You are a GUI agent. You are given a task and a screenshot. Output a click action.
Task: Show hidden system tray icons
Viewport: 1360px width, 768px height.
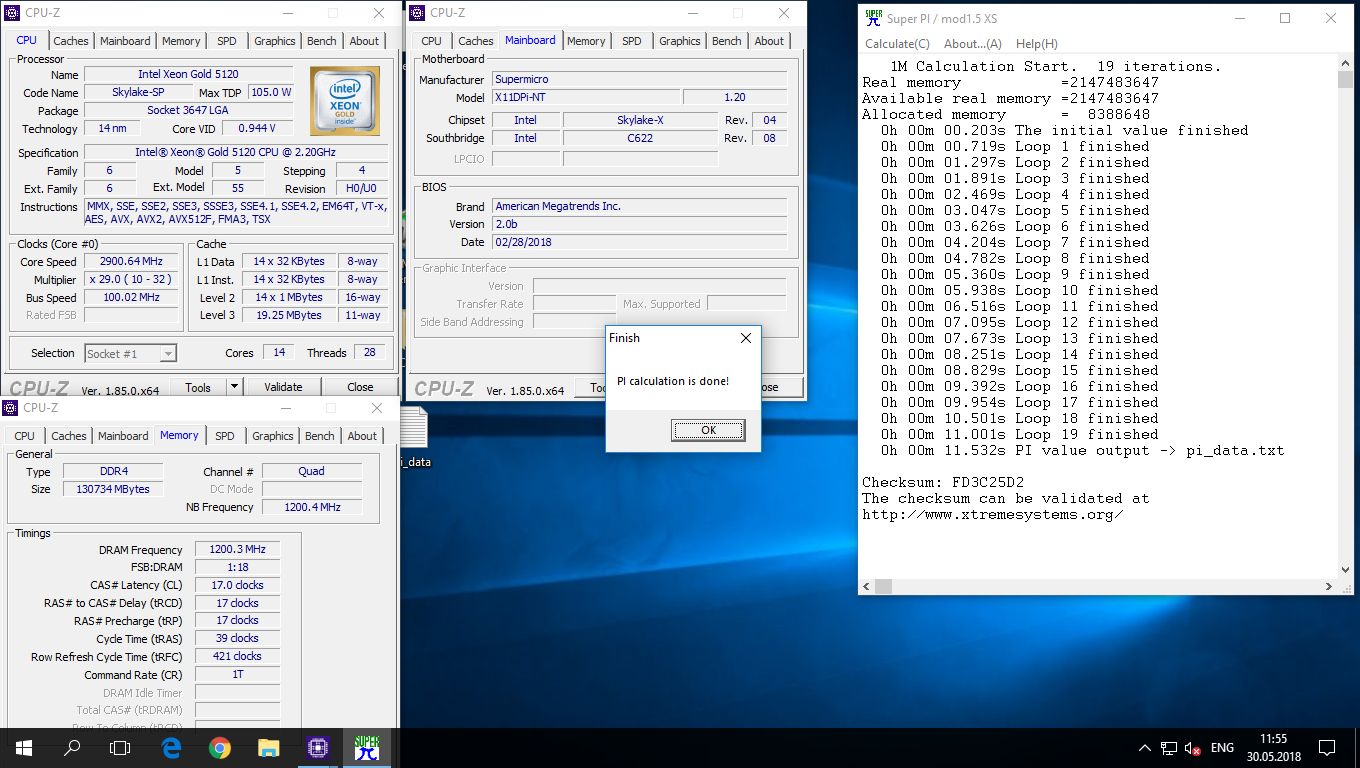point(1145,748)
